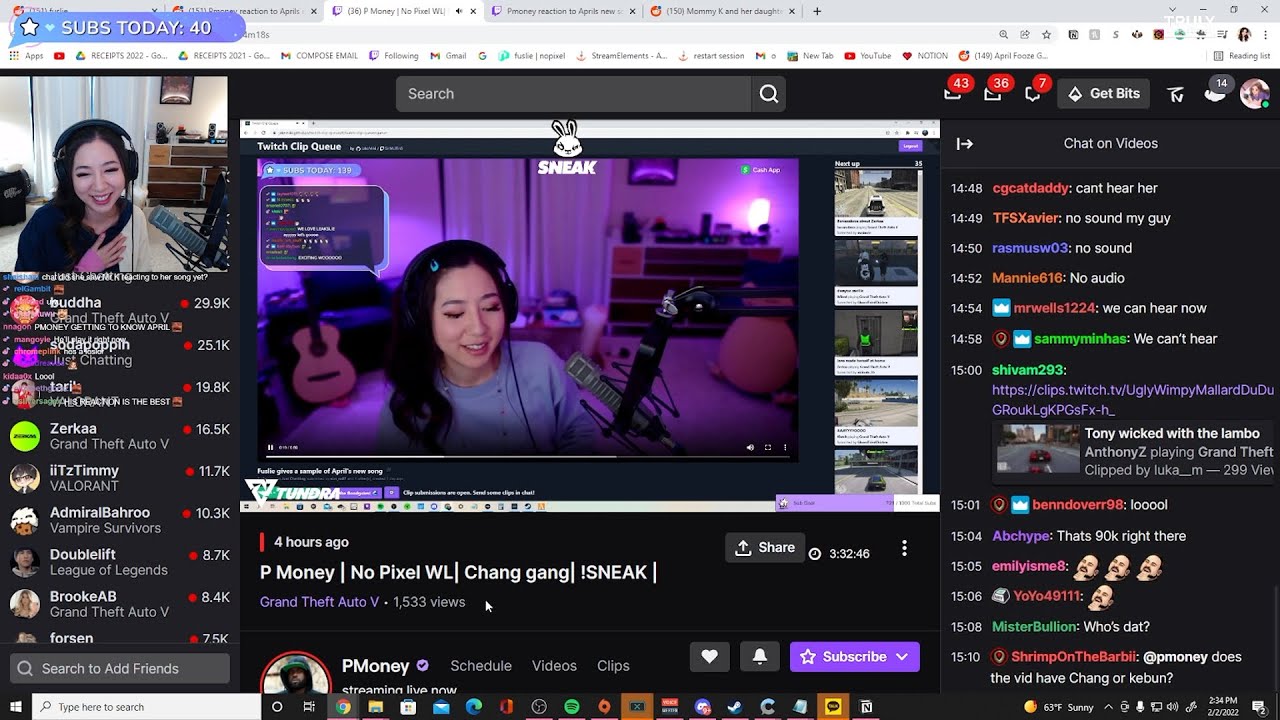The image size is (1280, 720).
Task: Click the Get Bits button
Action: pyautogui.click(x=1104, y=94)
